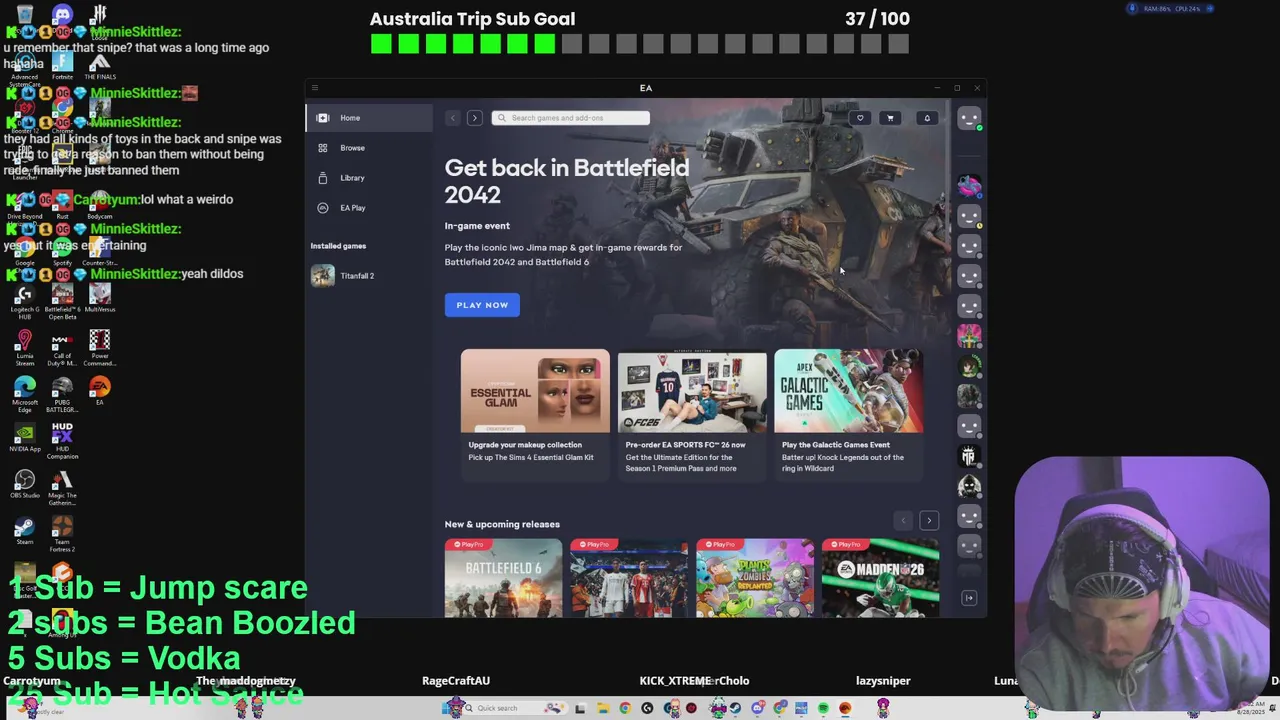
Task: Open Call of Duty desktop shortcut
Action: (62, 347)
